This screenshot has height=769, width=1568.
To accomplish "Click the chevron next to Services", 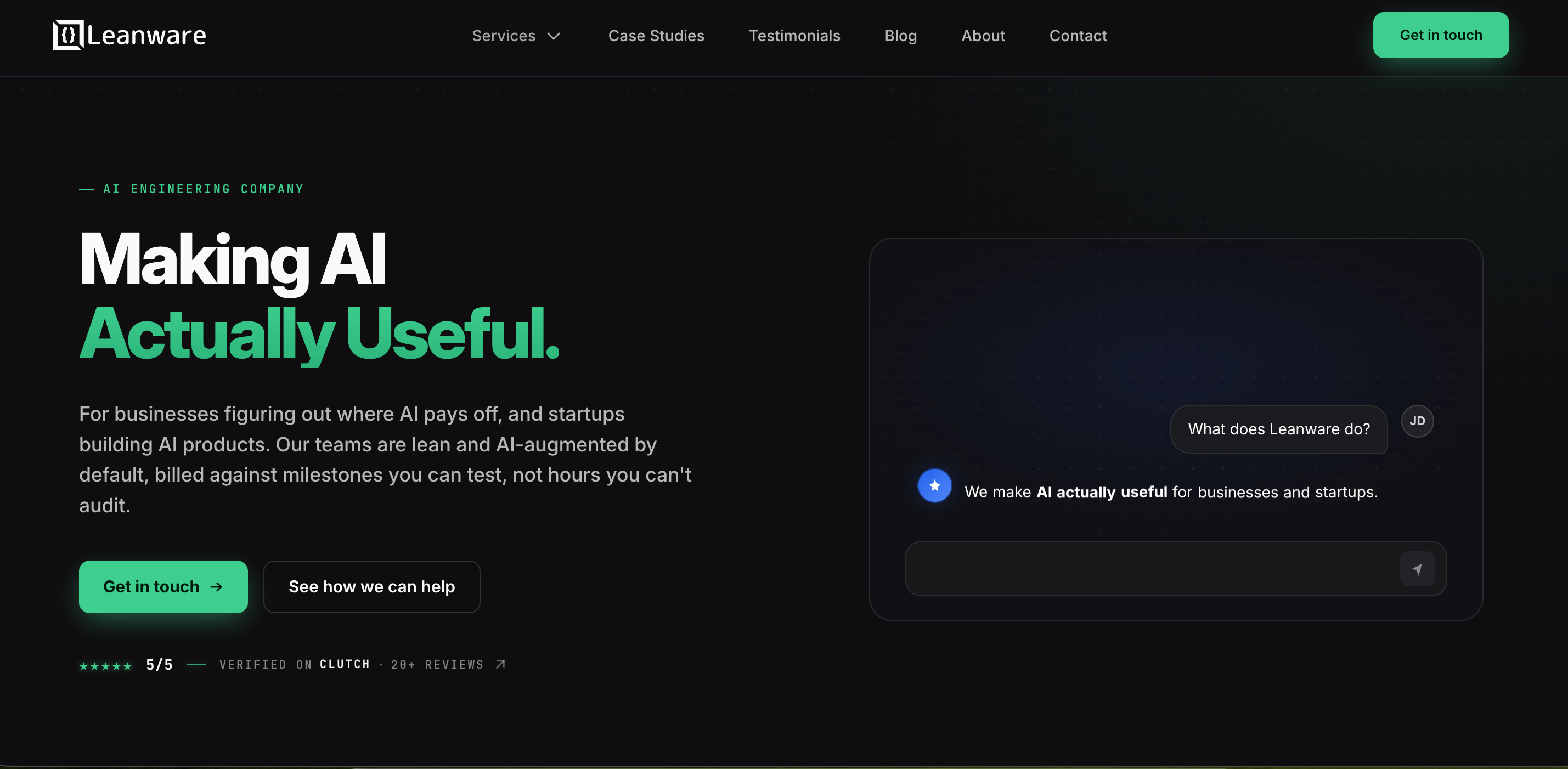I will [x=554, y=37].
